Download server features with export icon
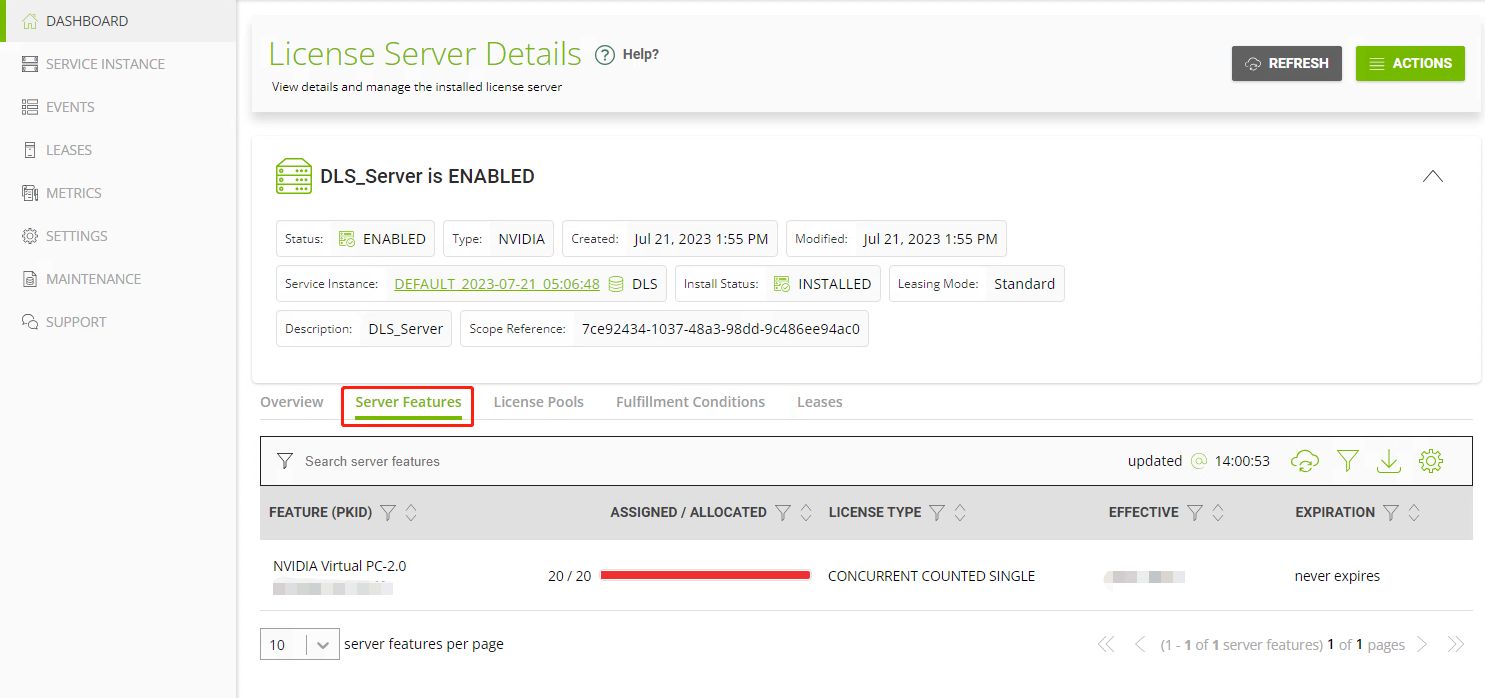This screenshot has height=698, width=1485. tap(1388, 461)
